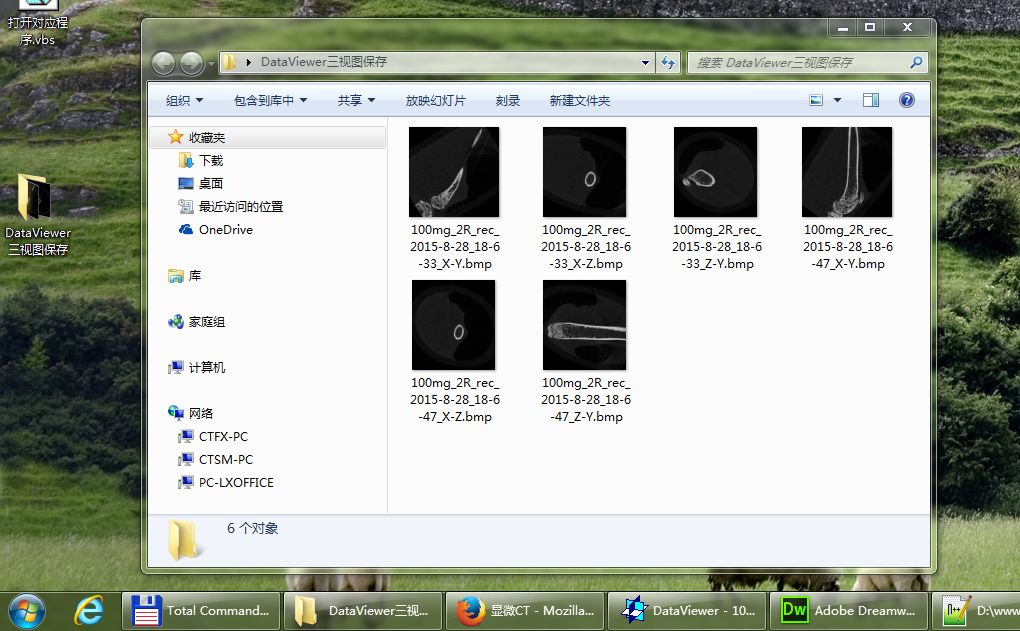Click DataViewer三视图保存 desktop folder icon
This screenshot has height=631, width=1020.
click(x=34, y=196)
